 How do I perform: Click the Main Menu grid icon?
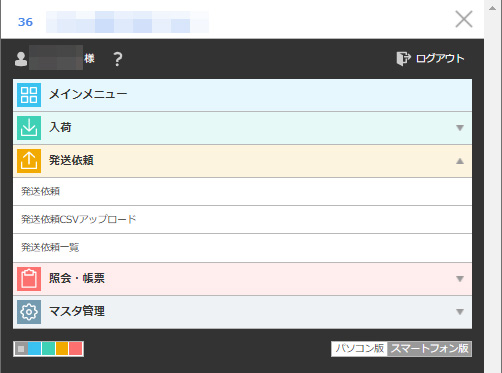pos(29,95)
